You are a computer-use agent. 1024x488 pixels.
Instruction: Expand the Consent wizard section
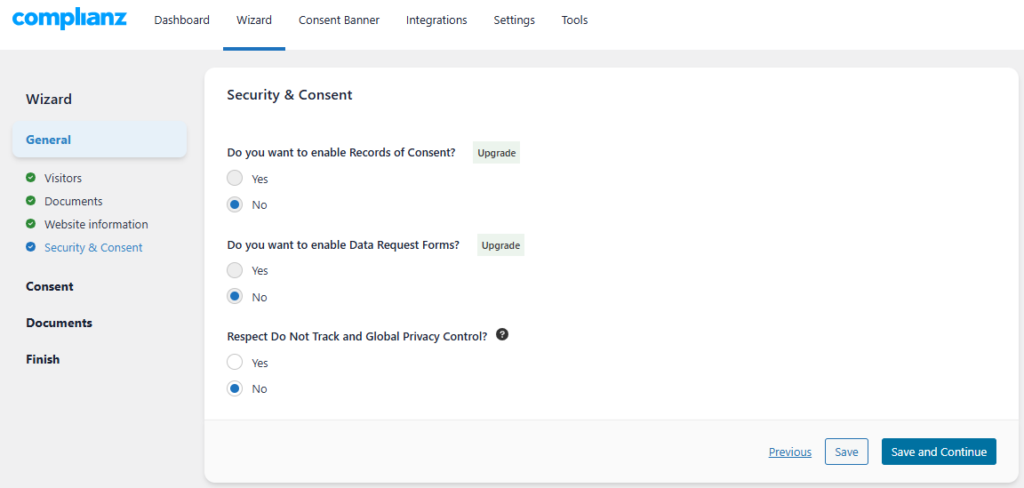[x=50, y=286]
